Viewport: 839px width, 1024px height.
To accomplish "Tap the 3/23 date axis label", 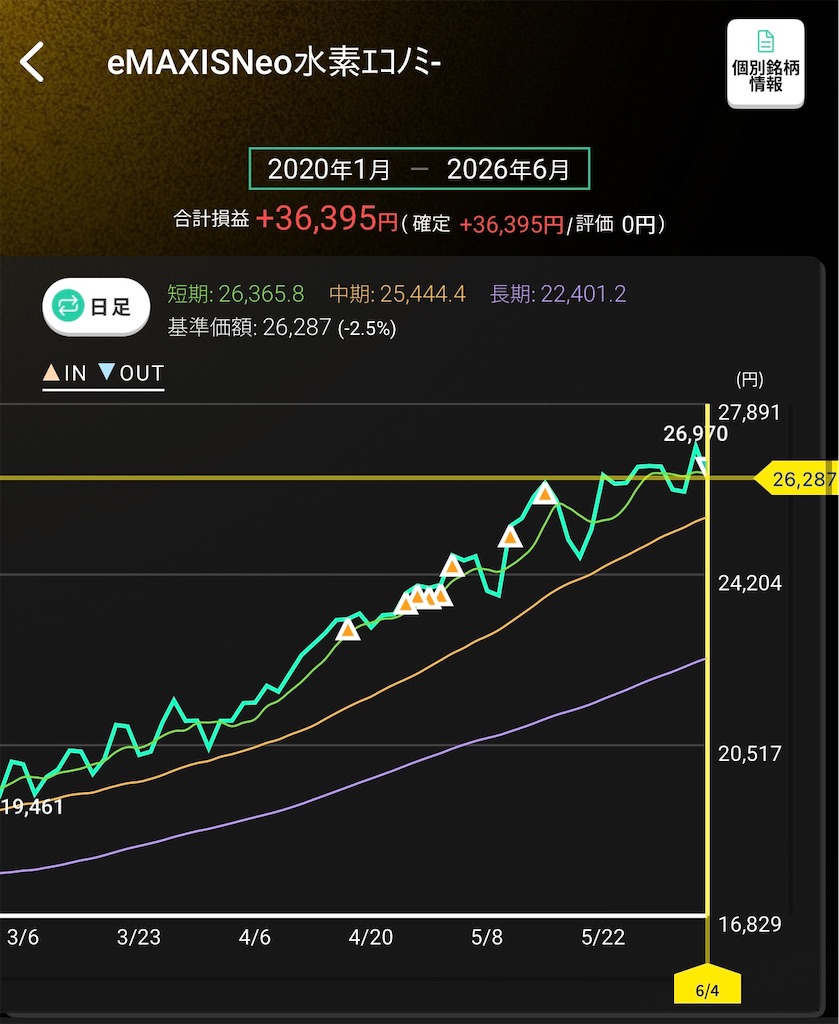I will tap(138, 938).
